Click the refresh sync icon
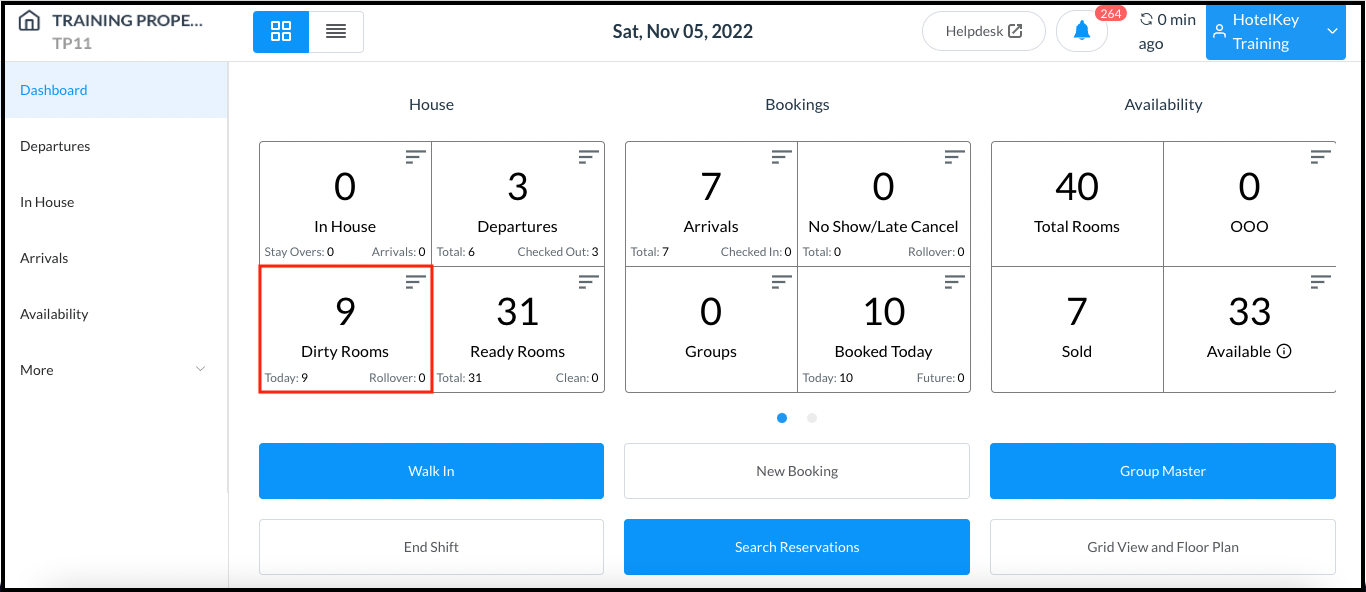The image size is (1366, 592). click(1146, 20)
